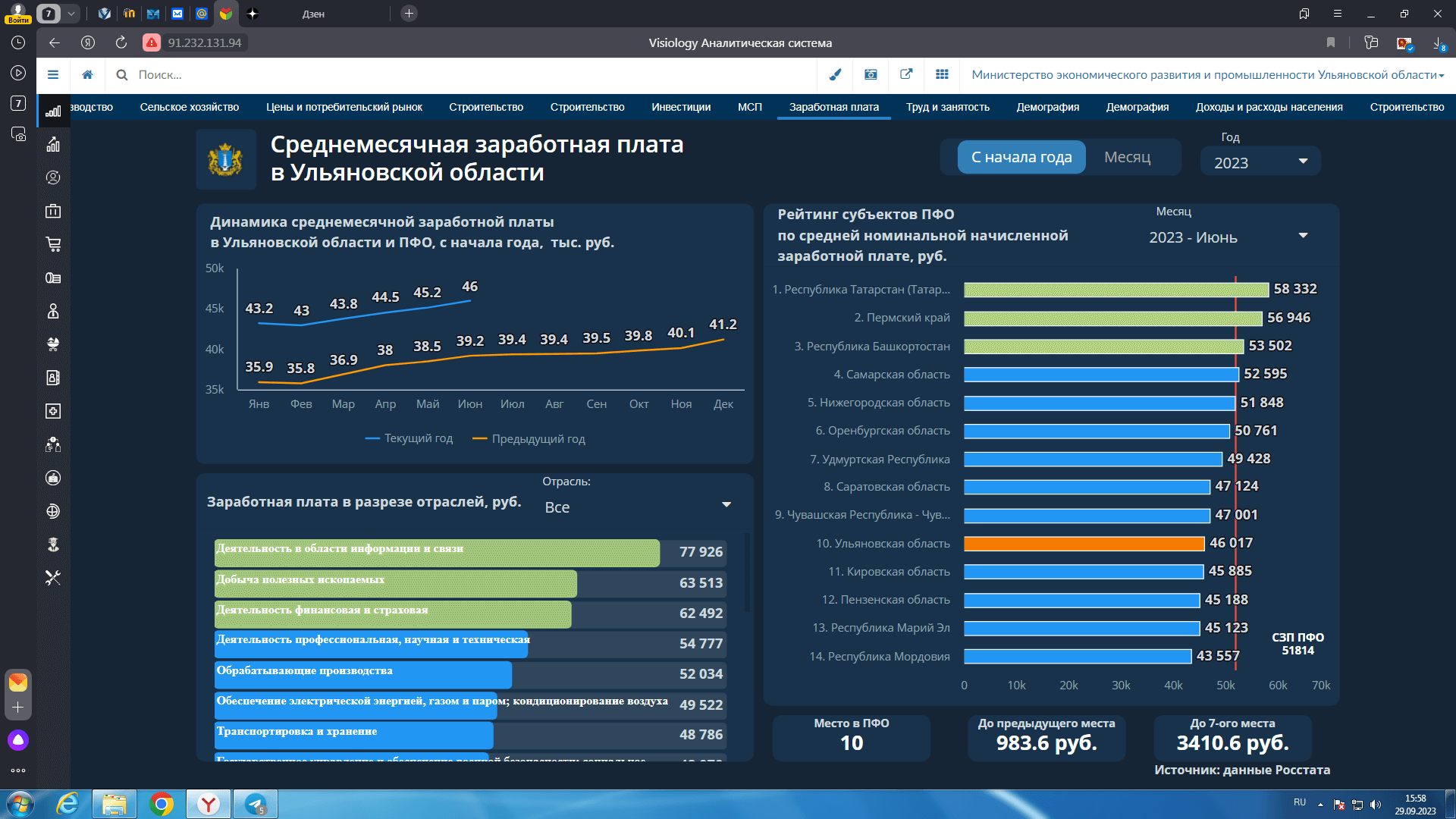Screen dimensions: 1456x819
Task: Click the 'Место в ПФО' card
Action: click(851, 736)
